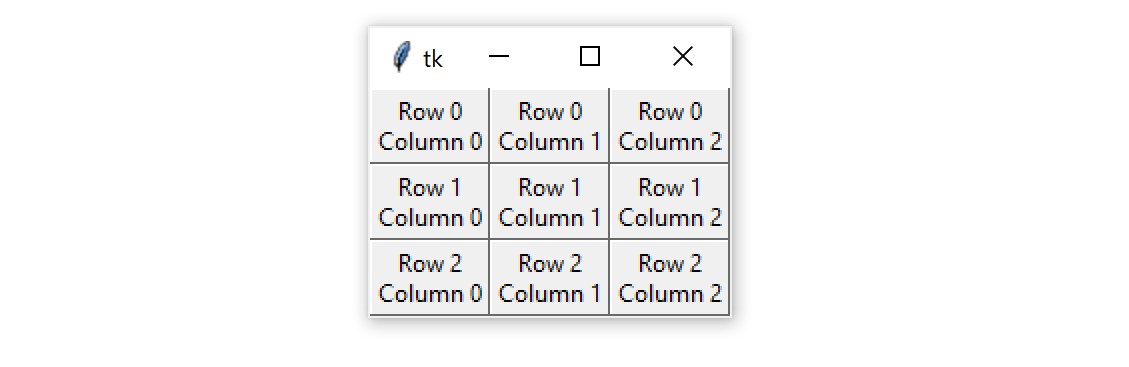Pick the Row 2 Column 1 cell
1129x367 pixels.
(549, 278)
